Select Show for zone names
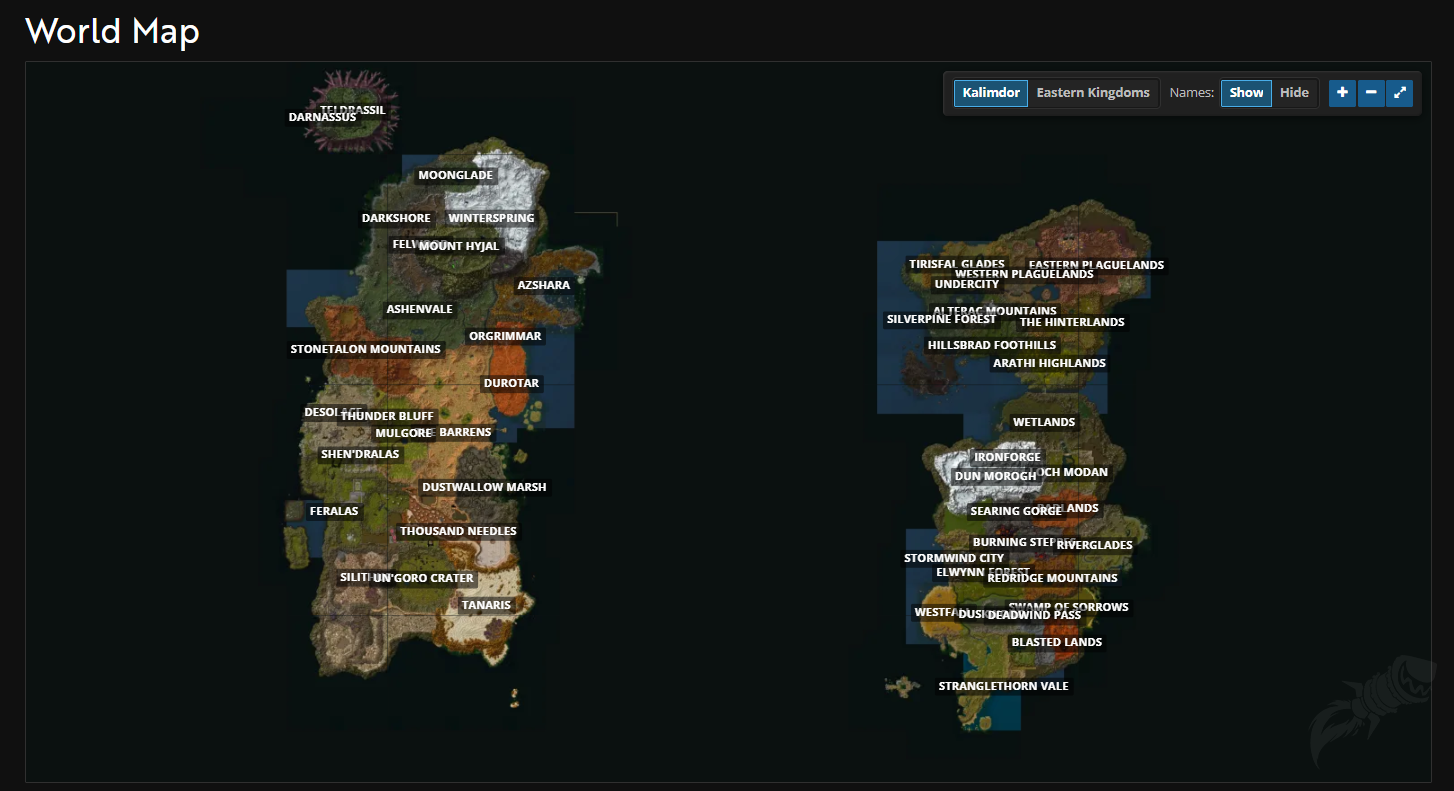 click(x=1246, y=93)
